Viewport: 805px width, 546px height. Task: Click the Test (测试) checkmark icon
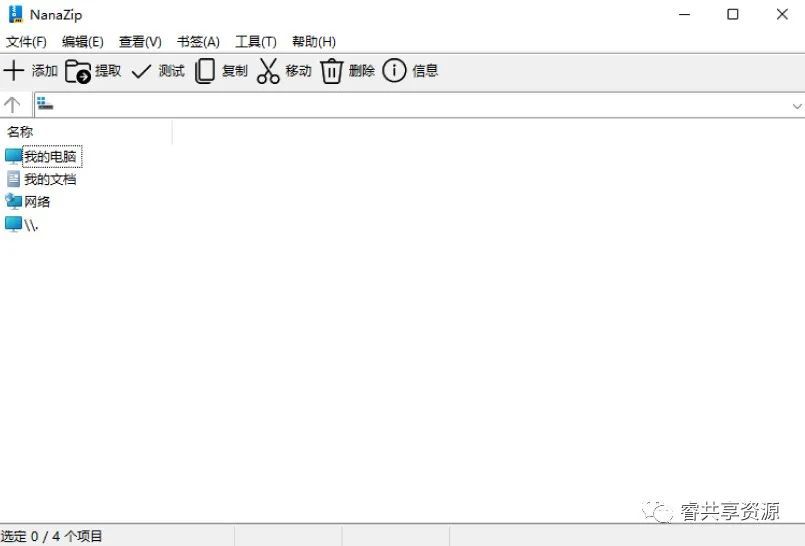tap(142, 71)
